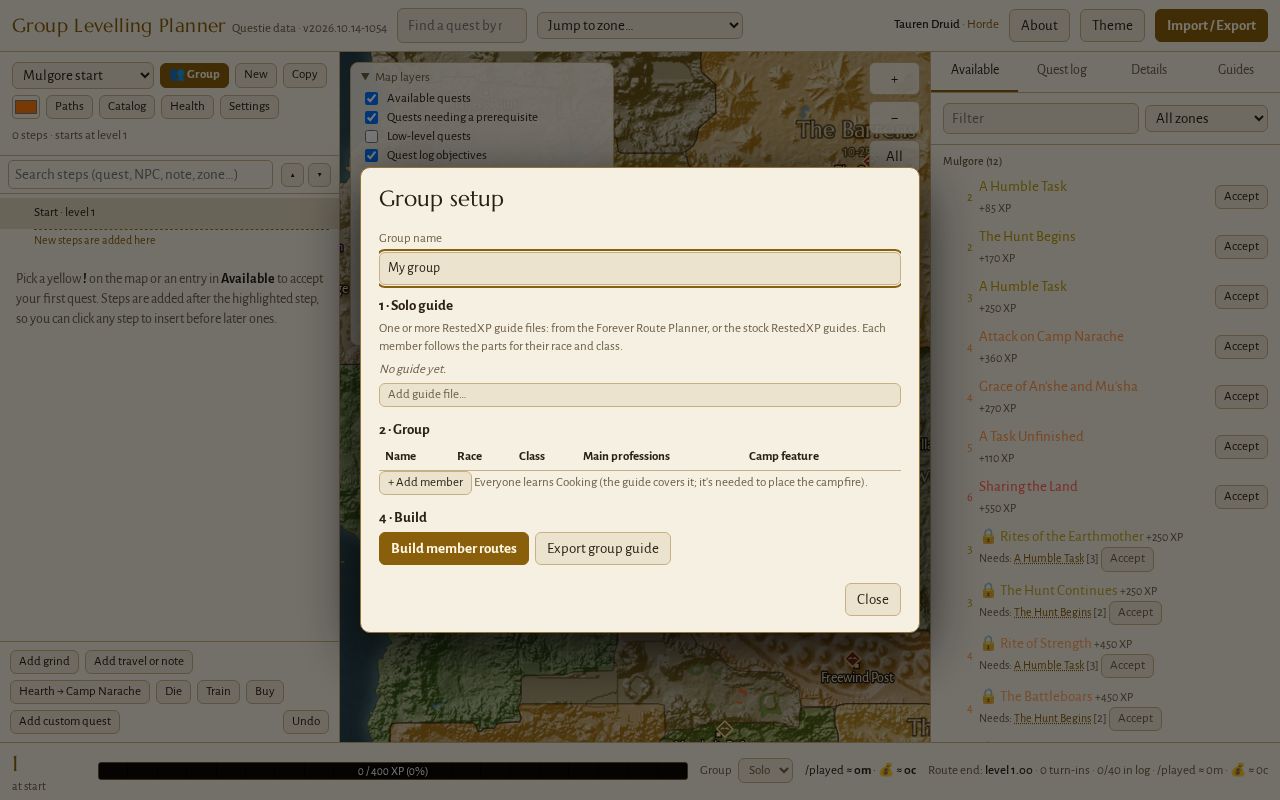1280x800 pixels.
Task: Open the Guides tab
Action: [1236, 70]
